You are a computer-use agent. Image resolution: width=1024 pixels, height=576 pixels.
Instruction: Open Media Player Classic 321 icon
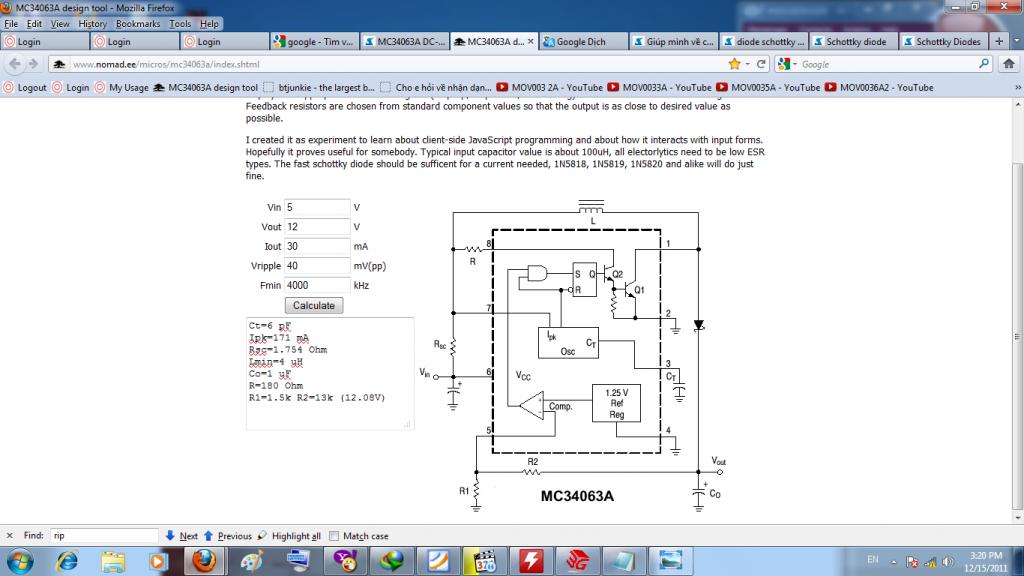pyautogui.click(x=484, y=562)
